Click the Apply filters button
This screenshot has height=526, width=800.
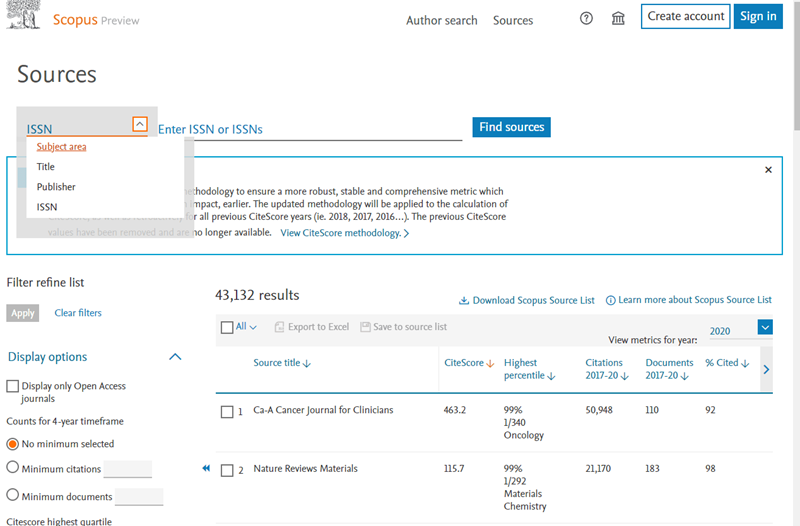[x=22, y=313]
